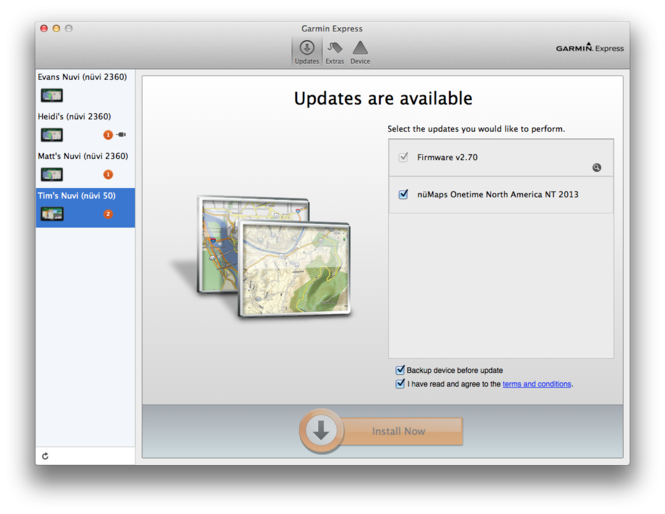The height and width of the screenshot is (514, 665).
Task: Click the Evans Nuvi device thumbnail
Action: (x=52, y=95)
